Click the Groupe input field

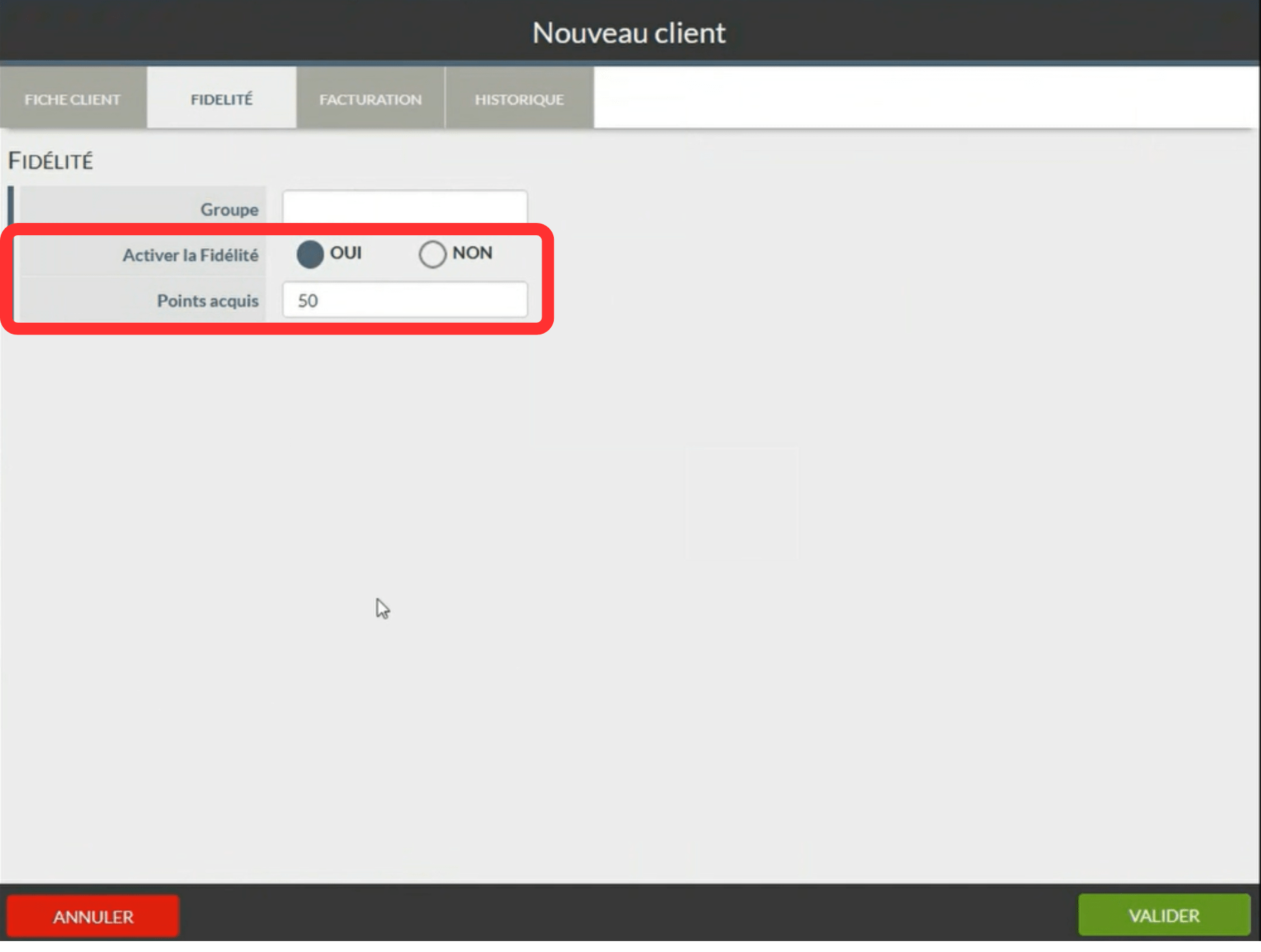[x=405, y=207]
